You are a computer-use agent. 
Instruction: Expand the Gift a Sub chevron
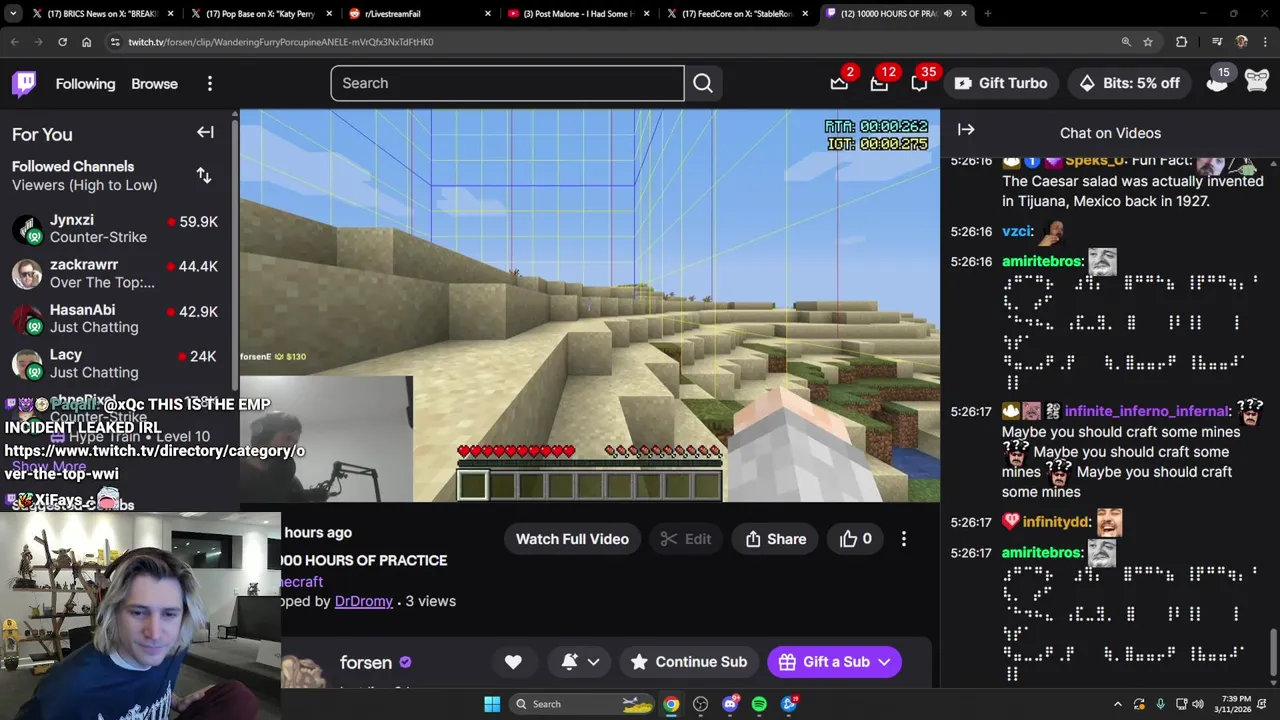click(x=884, y=662)
